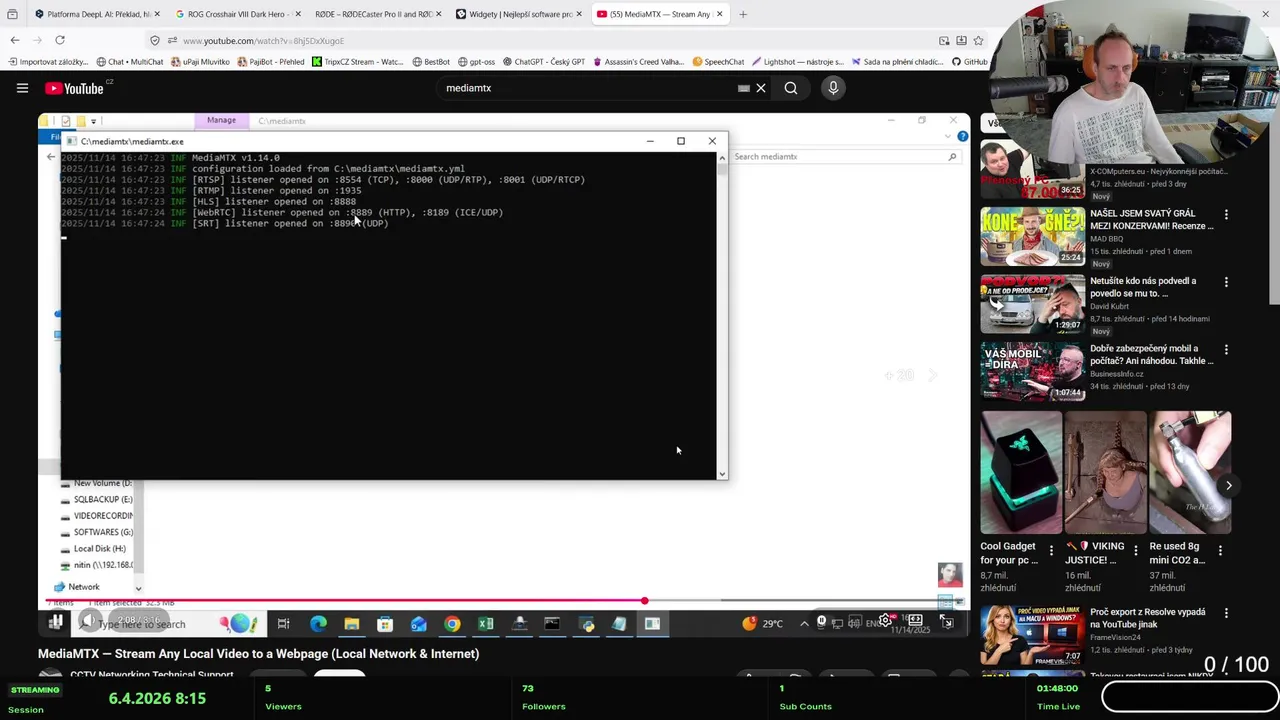Open the YouTube hamburger guide menu
The width and height of the screenshot is (1280, 720).
(22, 88)
